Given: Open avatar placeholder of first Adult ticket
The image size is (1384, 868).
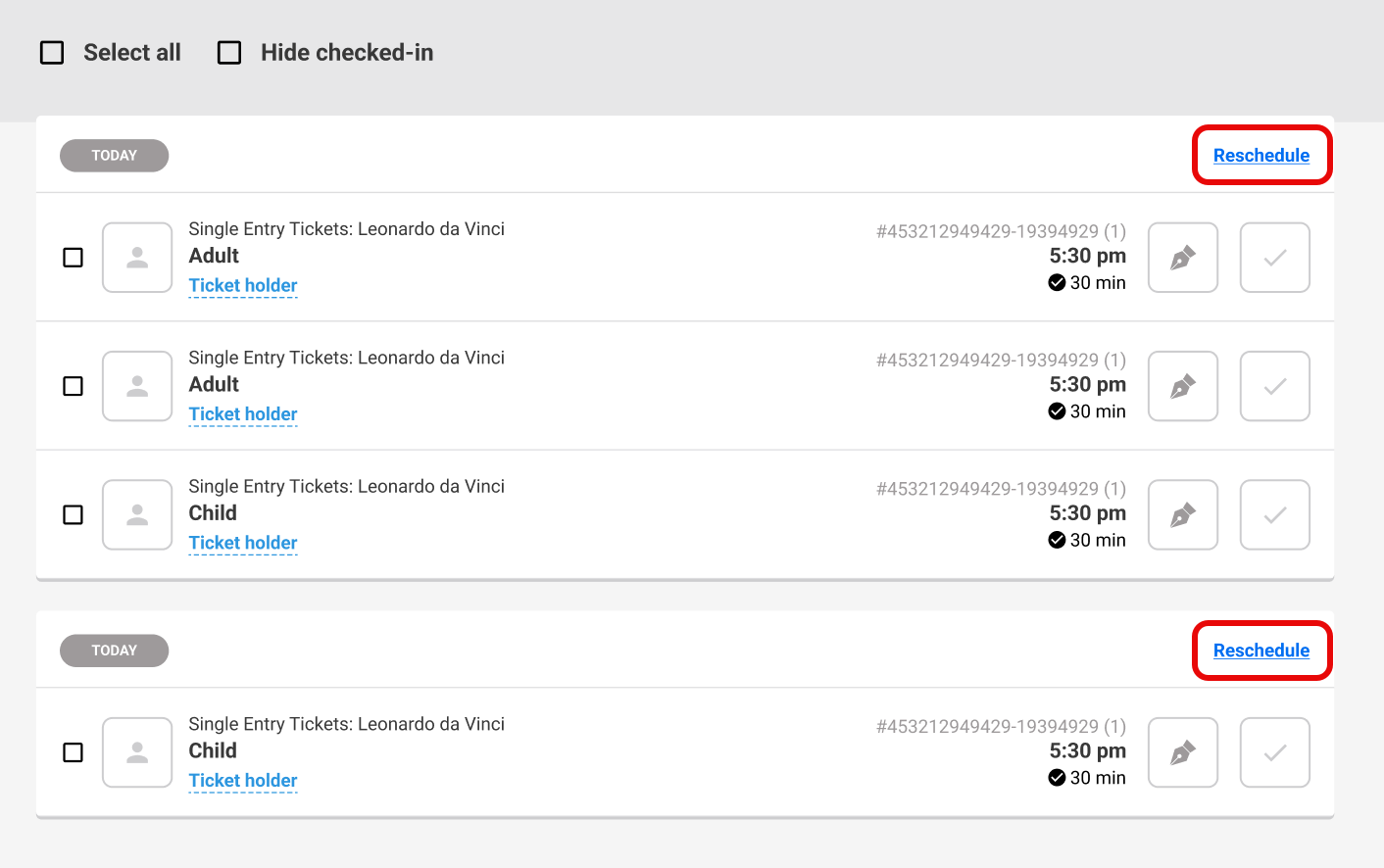Looking at the screenshot, I should click(137, 258).
